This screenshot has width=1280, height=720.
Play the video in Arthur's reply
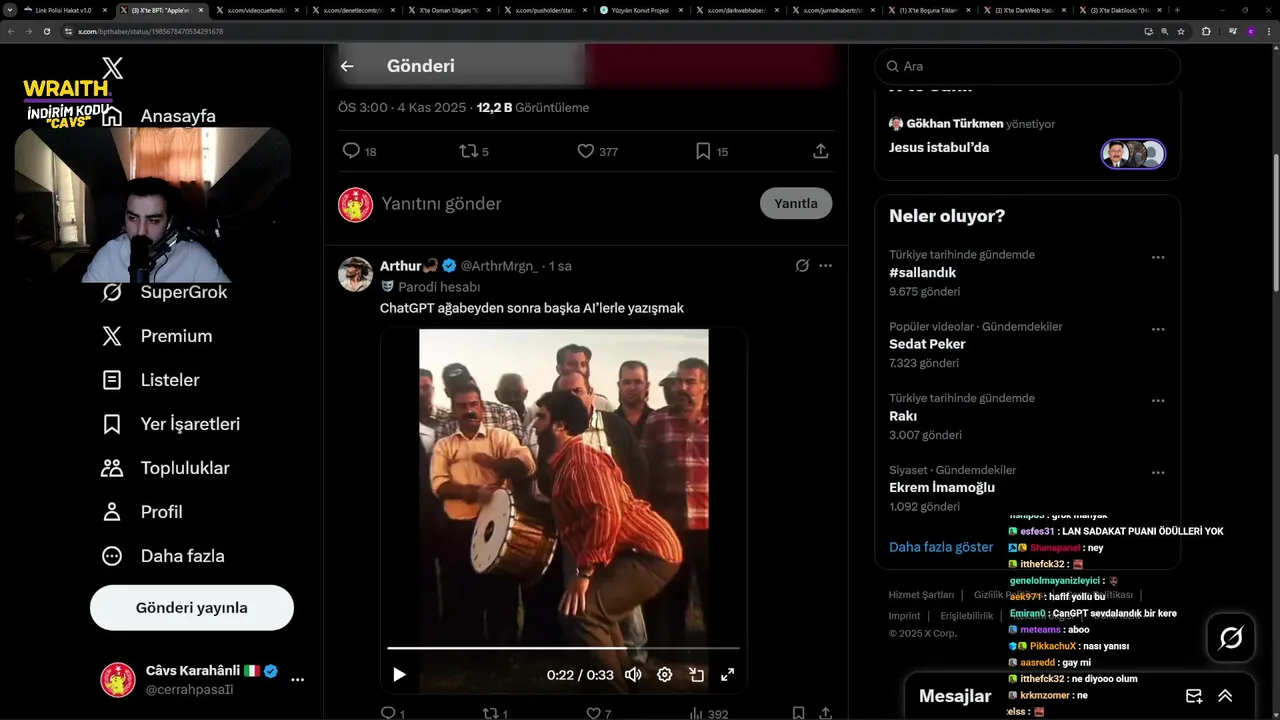point(399,675)
